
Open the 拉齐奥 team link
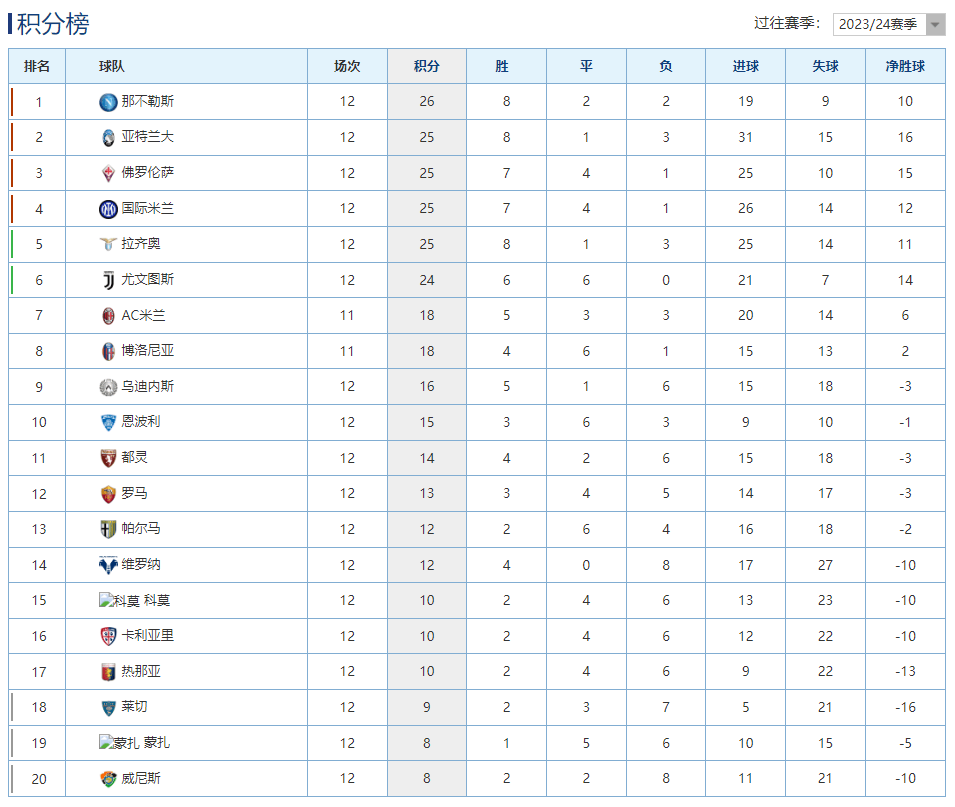pos(141,244)
